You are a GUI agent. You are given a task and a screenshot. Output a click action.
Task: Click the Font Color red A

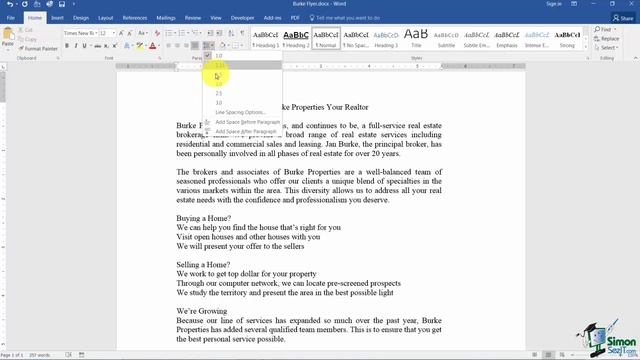(x=153, y=46)
